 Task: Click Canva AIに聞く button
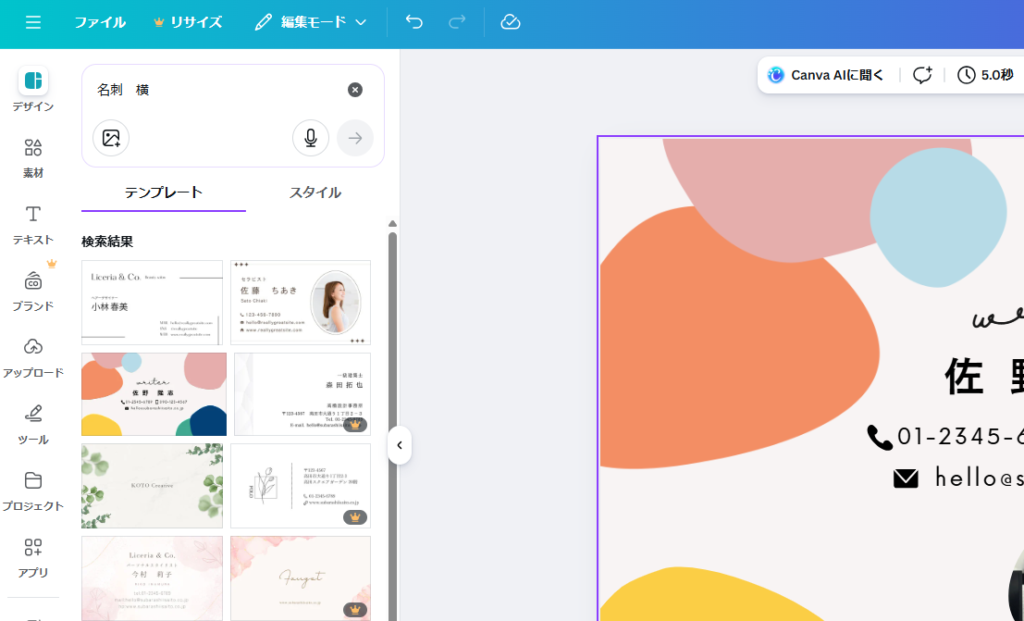tap(826, 75)
